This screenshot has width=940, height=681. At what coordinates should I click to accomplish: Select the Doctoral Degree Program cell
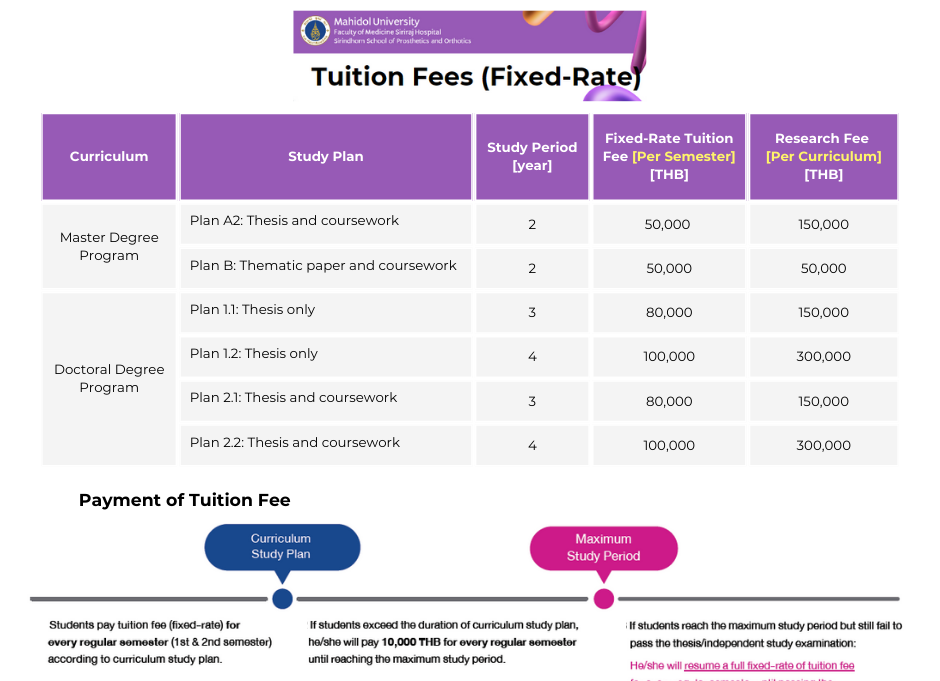click(x=109, y=379)
